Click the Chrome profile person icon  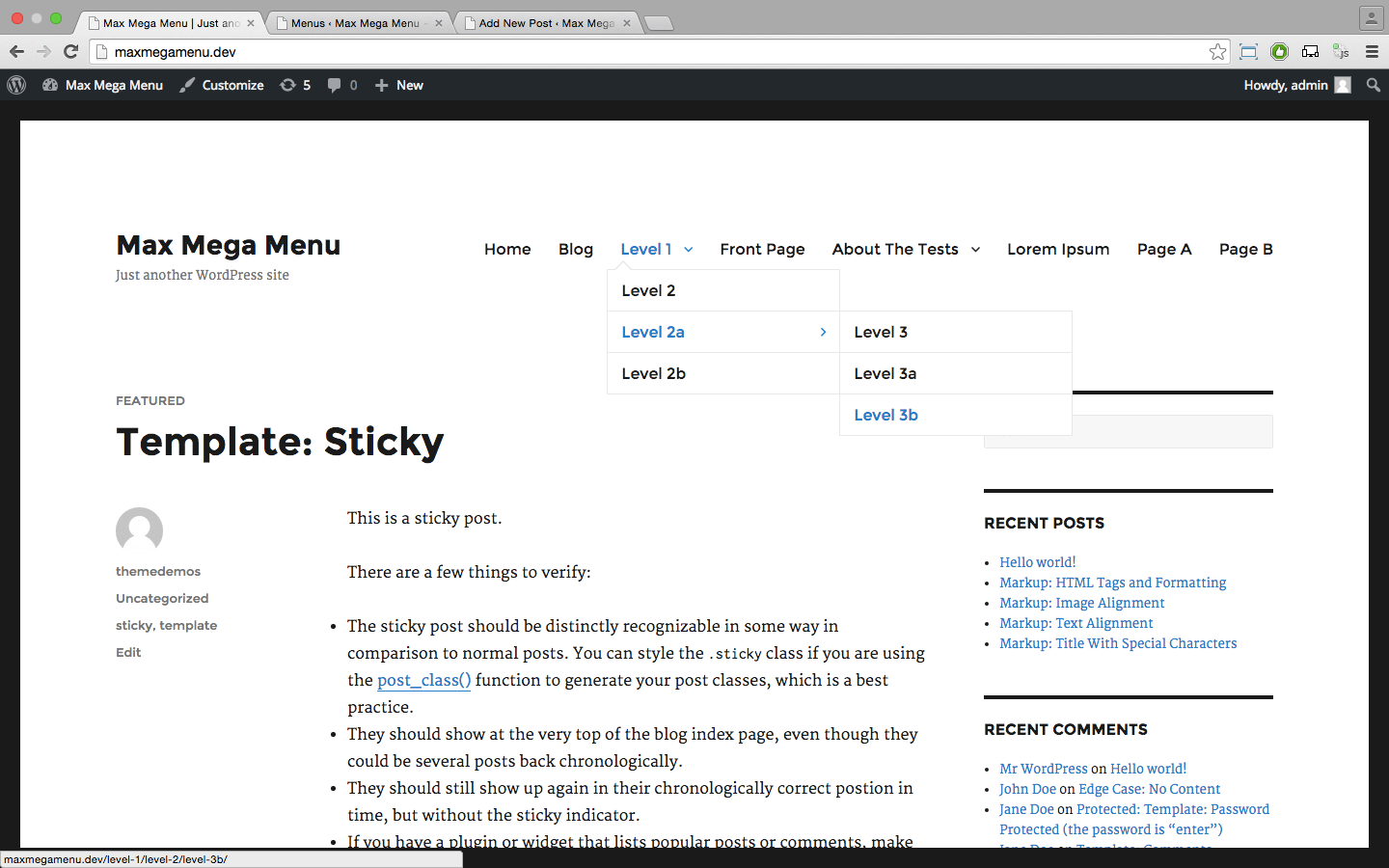(x=1372, y=18)
